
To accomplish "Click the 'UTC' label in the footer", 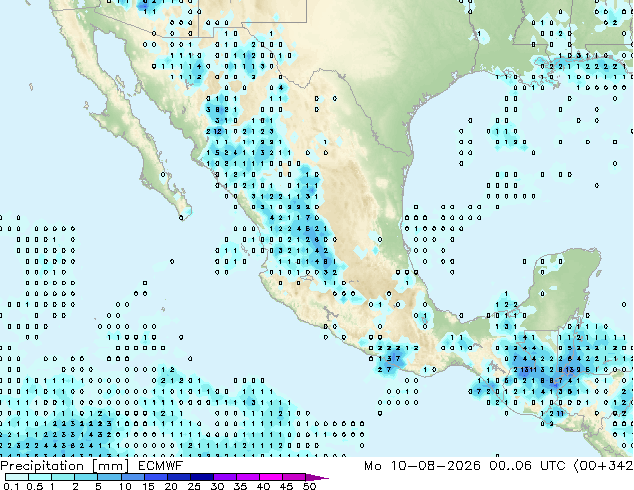I will point(553,466).
